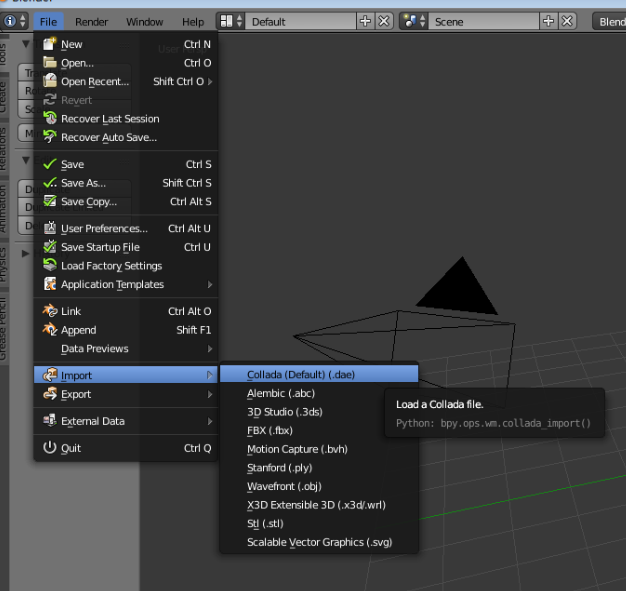Open the Window menu
The width and height of the screenshot is (626, 591).
click(x=145, y=22)
